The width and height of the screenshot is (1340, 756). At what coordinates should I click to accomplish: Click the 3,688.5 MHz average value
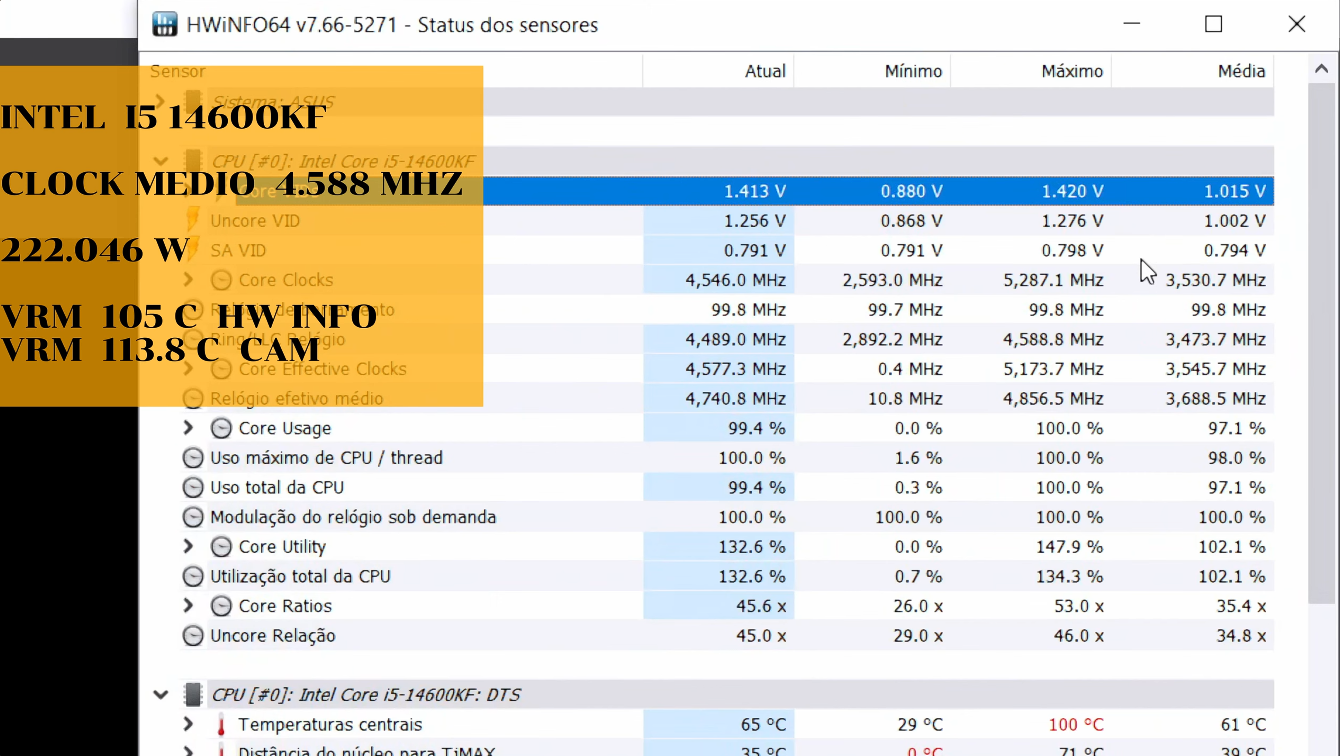tap(1216, 399)
